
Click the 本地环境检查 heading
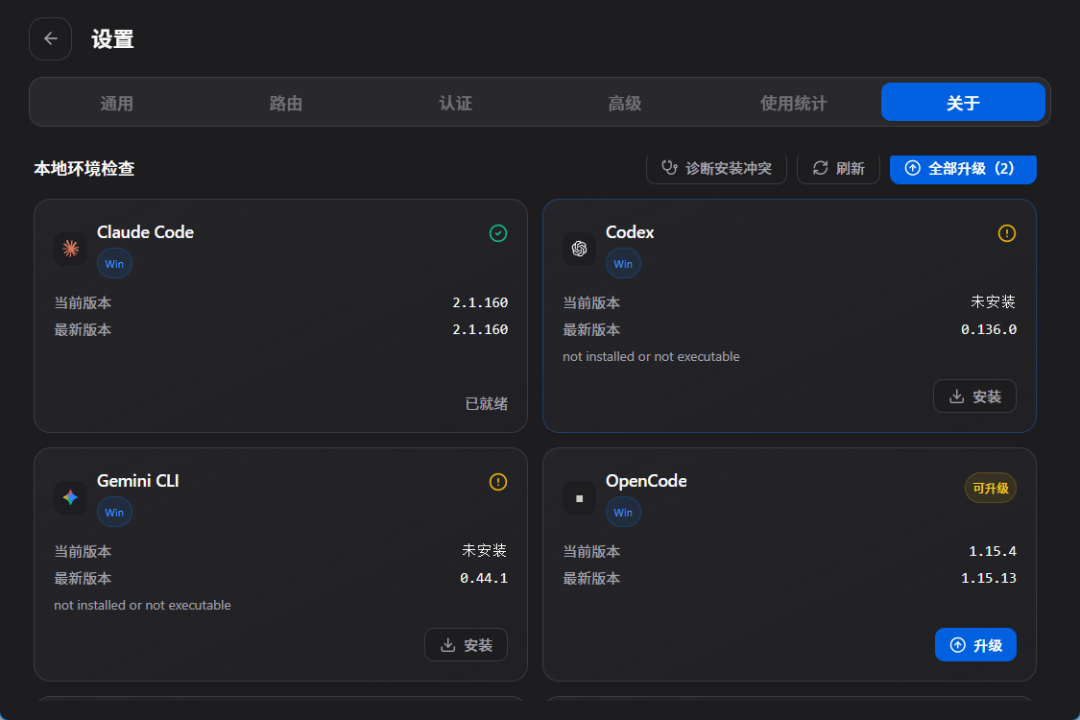[x=84, y=169]
